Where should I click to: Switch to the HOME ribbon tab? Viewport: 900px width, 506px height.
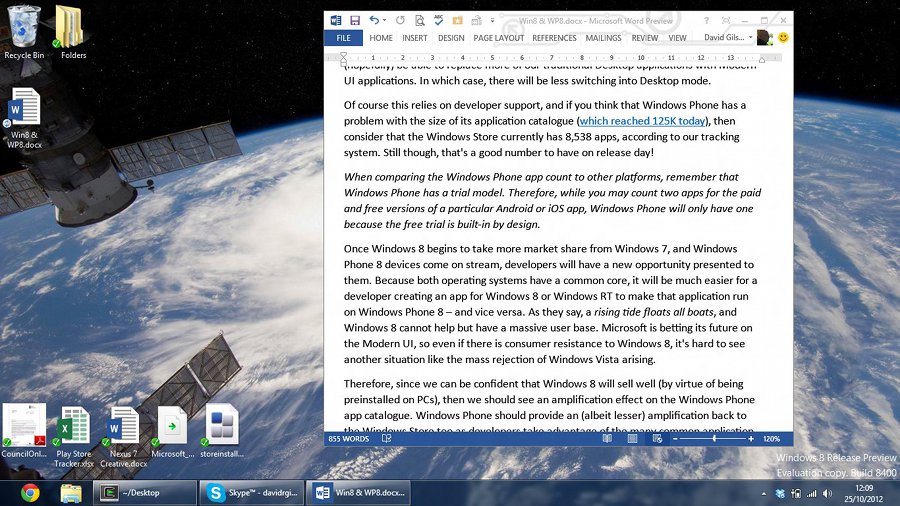(x=381, y=38)
